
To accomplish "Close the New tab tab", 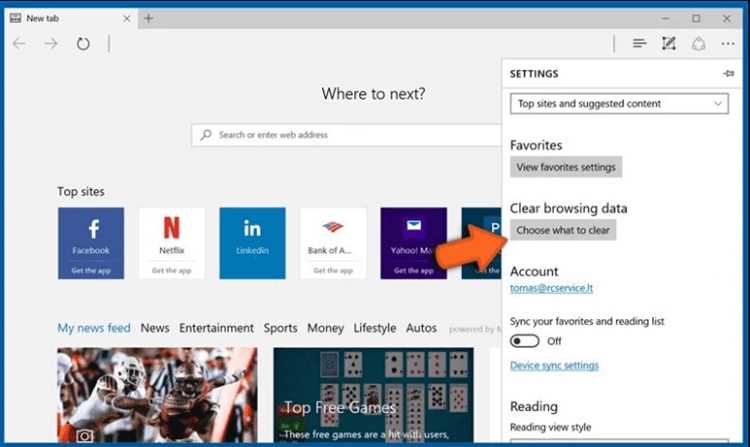I will point(127,18).
